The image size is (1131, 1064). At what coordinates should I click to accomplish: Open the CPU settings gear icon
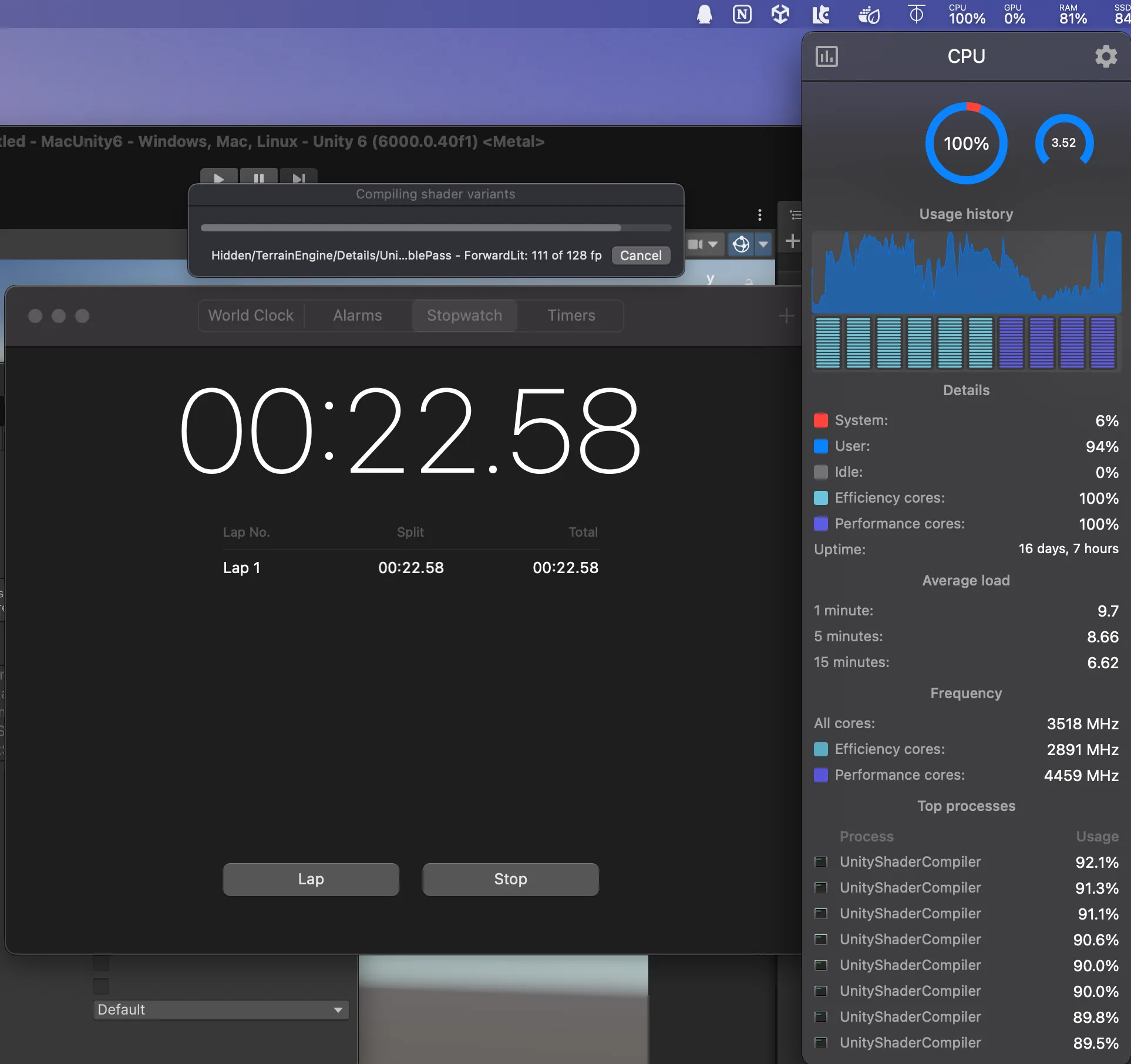(x=1106, y=56)
